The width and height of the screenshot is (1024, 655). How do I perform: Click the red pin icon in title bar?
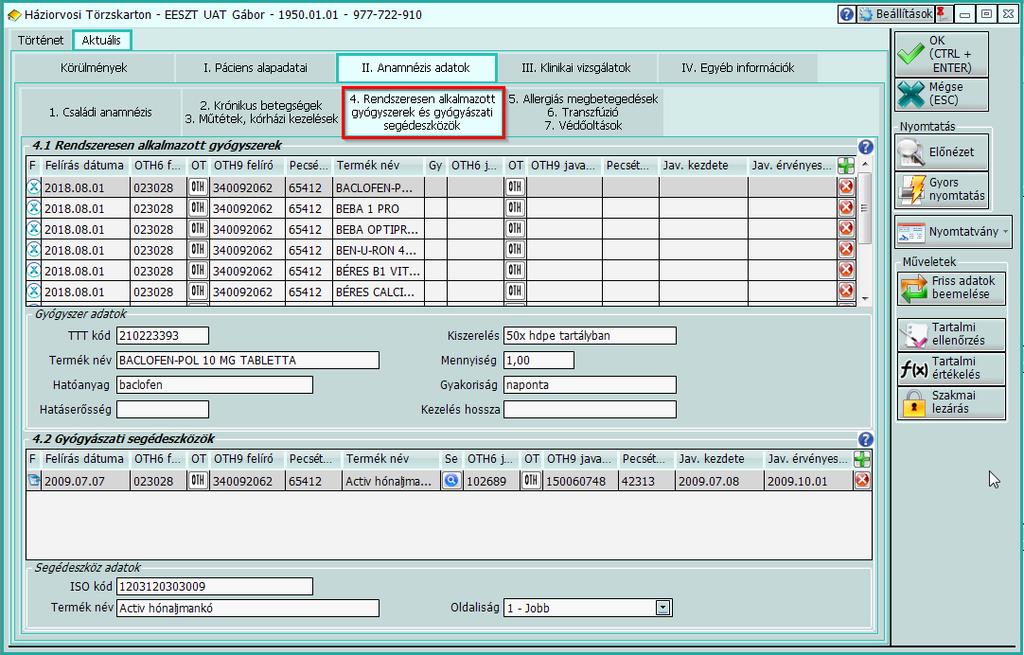click(942, 14)
